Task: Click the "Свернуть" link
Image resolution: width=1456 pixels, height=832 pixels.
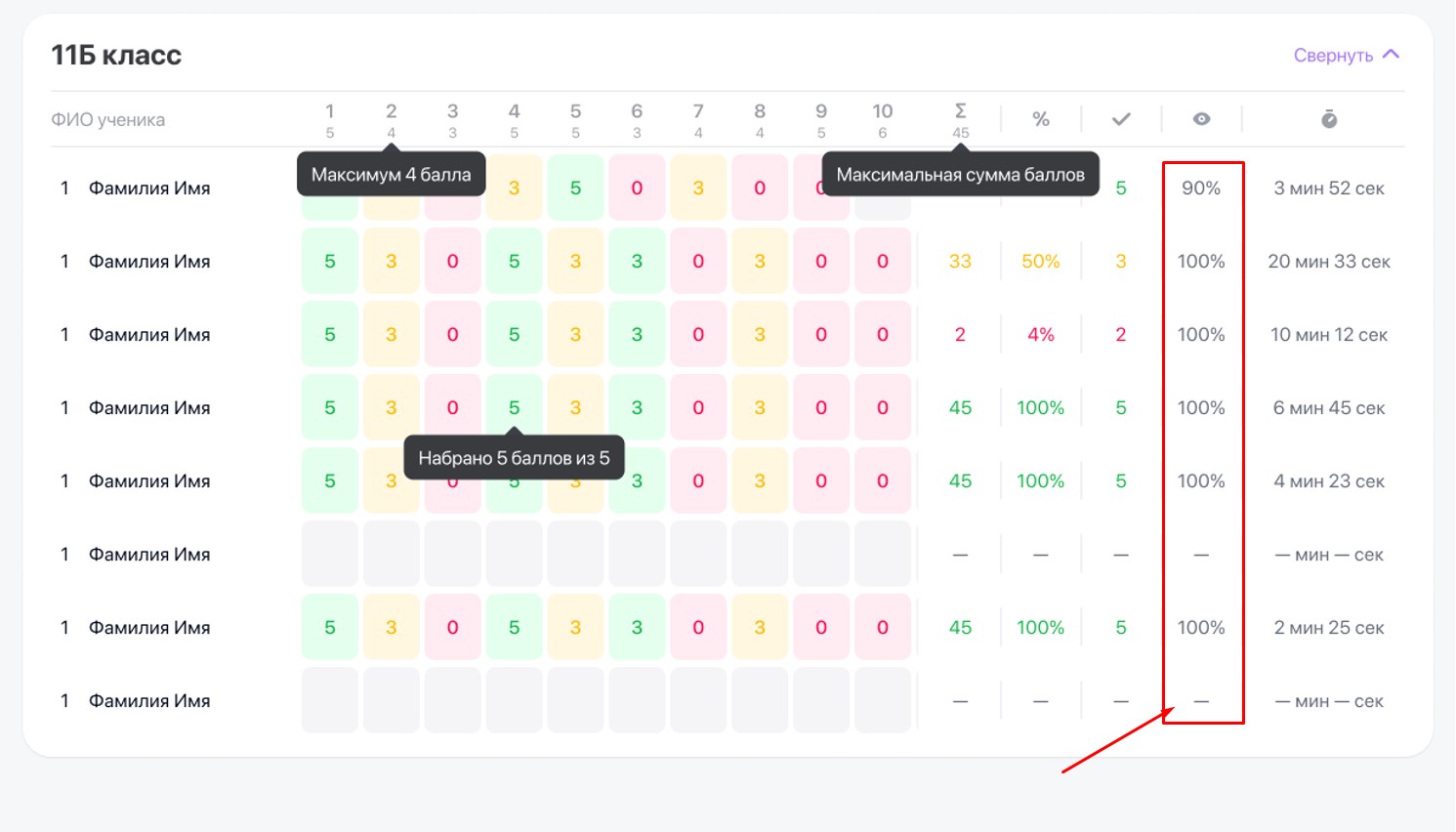Action: click(1333, 56)
